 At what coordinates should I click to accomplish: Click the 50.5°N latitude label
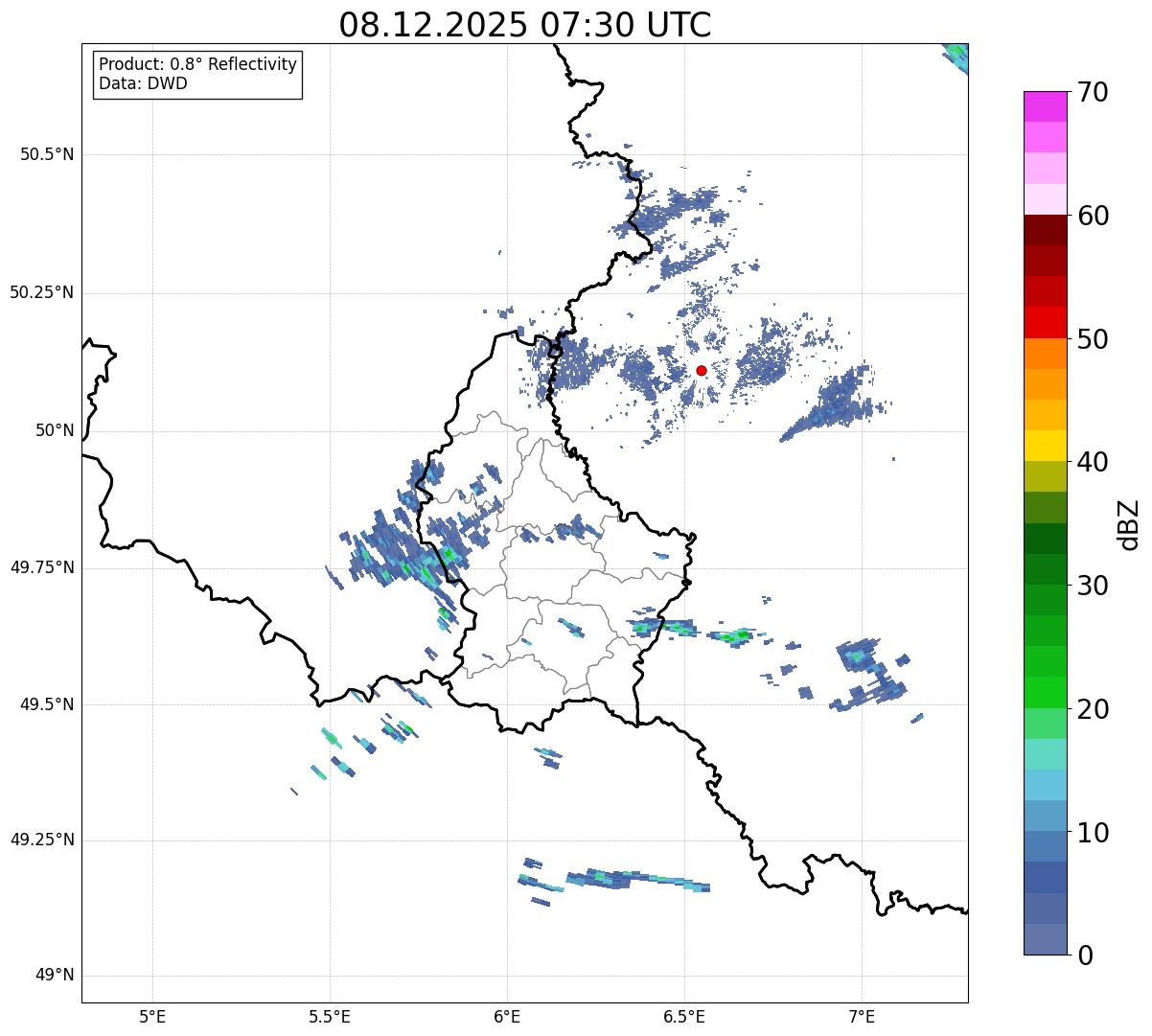point(47,154)
